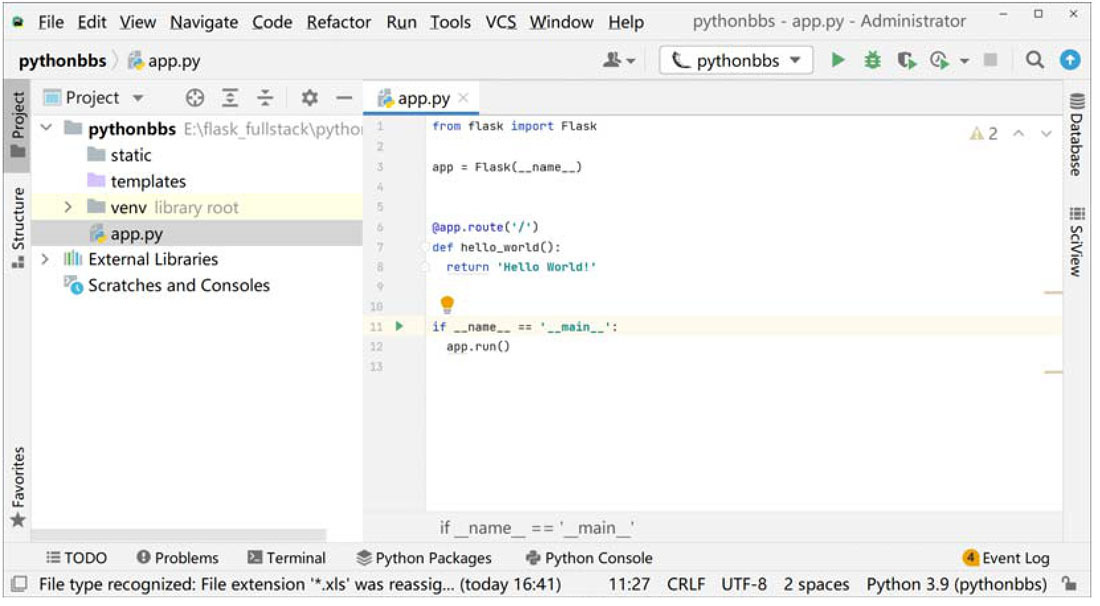Click the IDE update arrow icon
The height and width of the screenshot is (606, 1100).
[x=1070, y=60]
